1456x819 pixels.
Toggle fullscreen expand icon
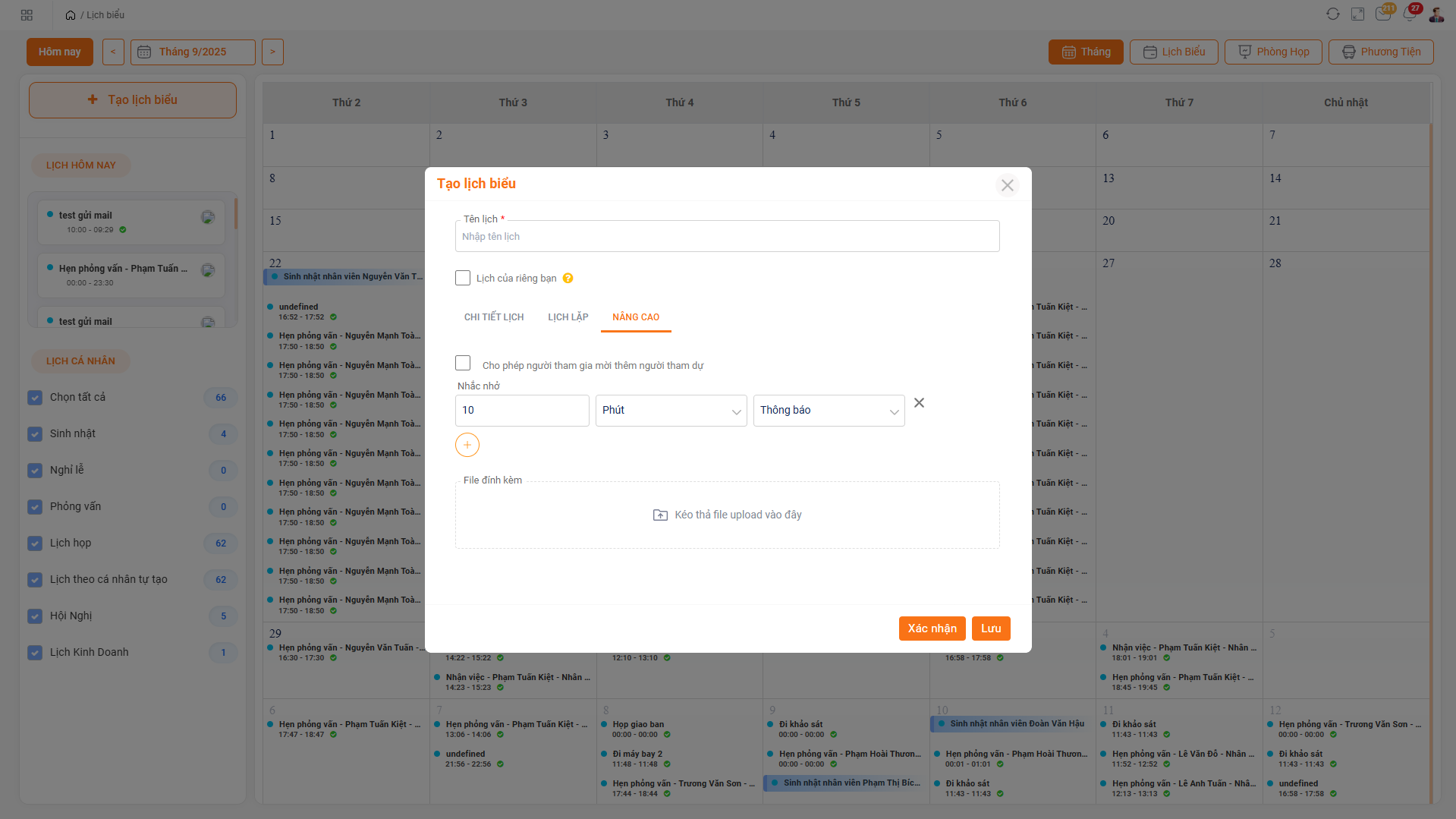(1357, 14)
